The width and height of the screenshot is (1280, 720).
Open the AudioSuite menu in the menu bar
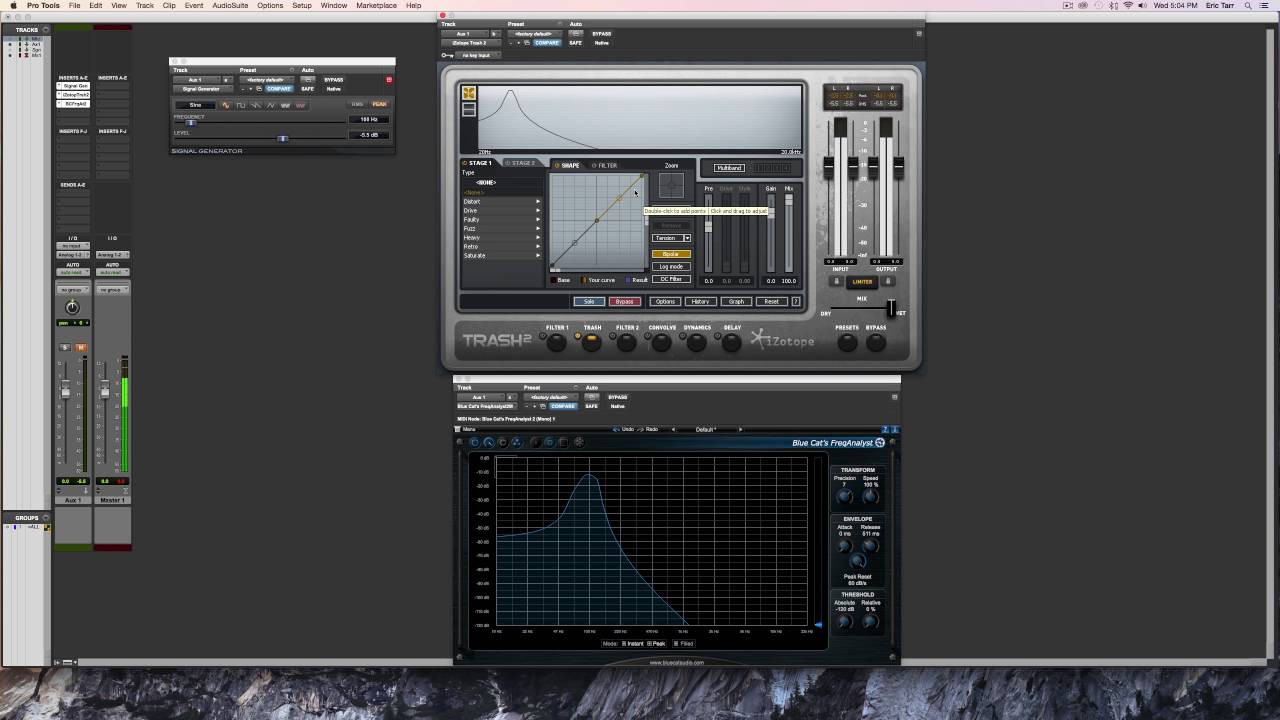tap(230, 6)
